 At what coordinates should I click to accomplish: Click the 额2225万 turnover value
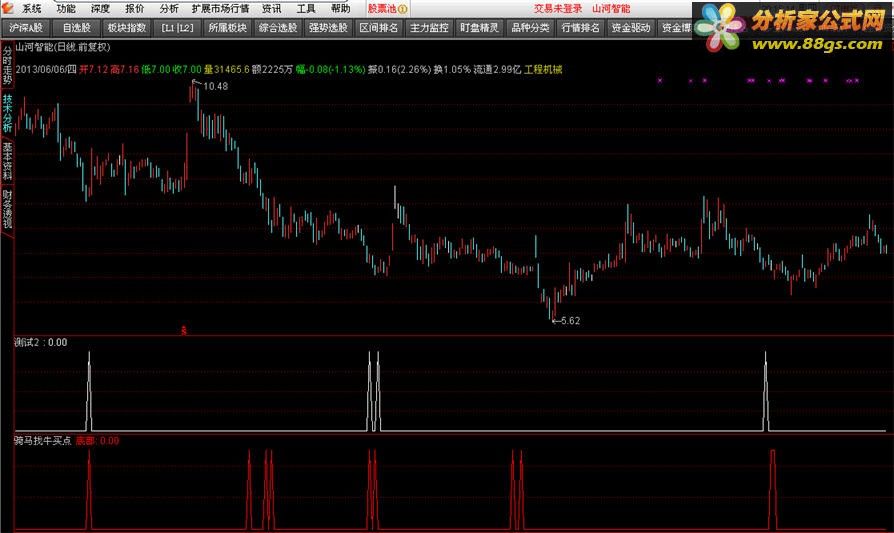272,70
